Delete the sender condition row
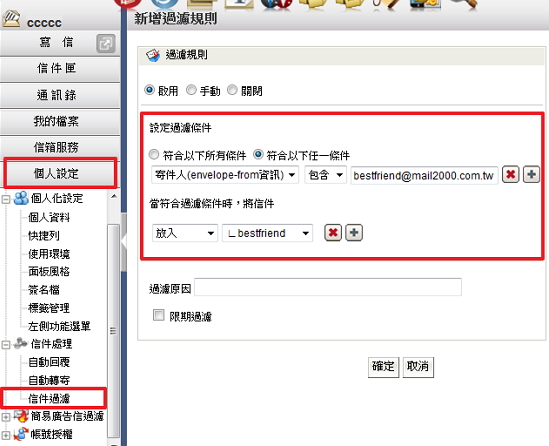The width and height of the screenshot is (549, 446). (x=510, y=174)
